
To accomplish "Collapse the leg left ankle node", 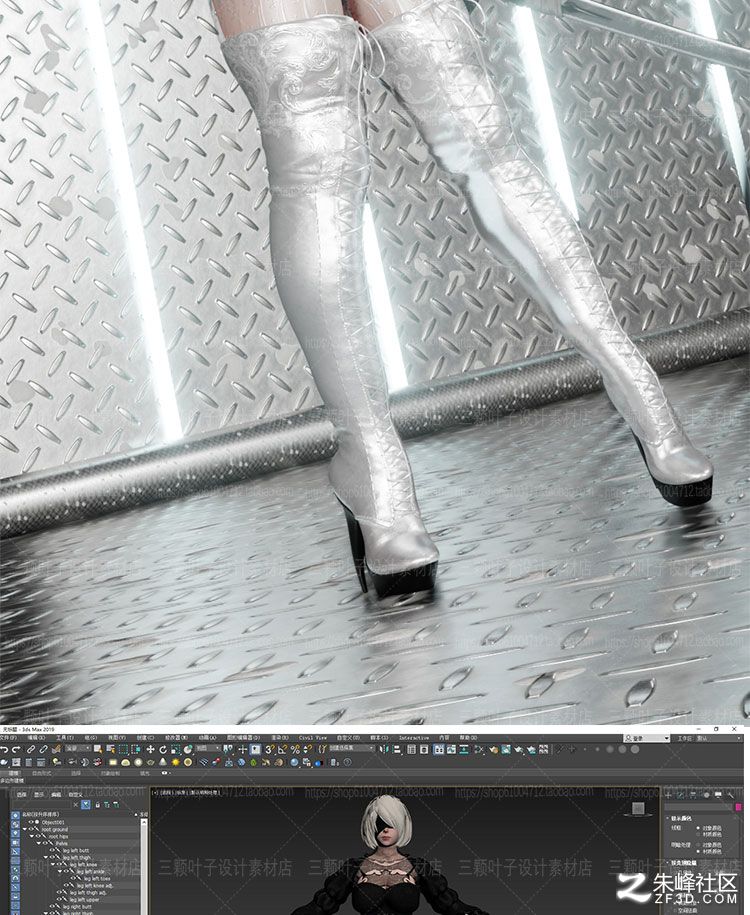I will 60,871.
